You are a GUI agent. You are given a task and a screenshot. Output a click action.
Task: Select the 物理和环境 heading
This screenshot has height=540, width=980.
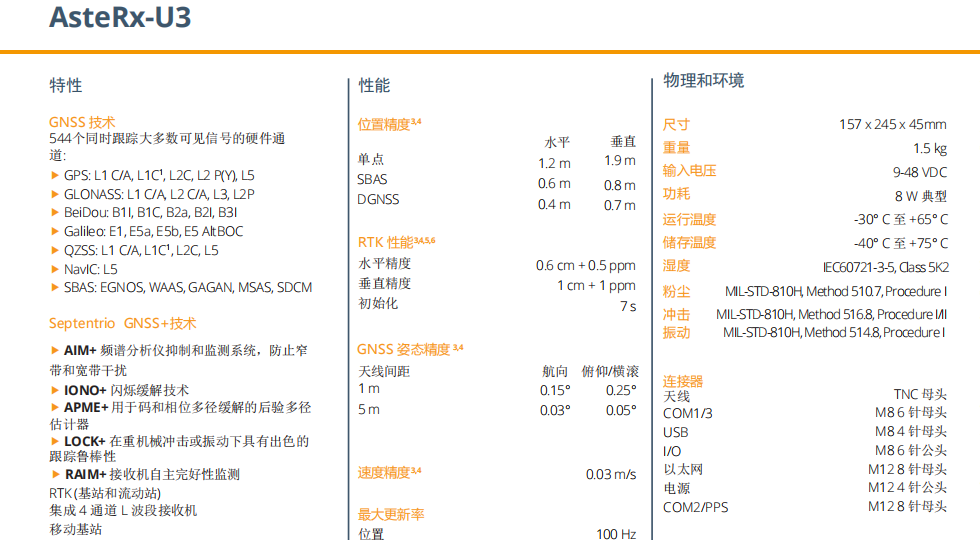[703, 81]
